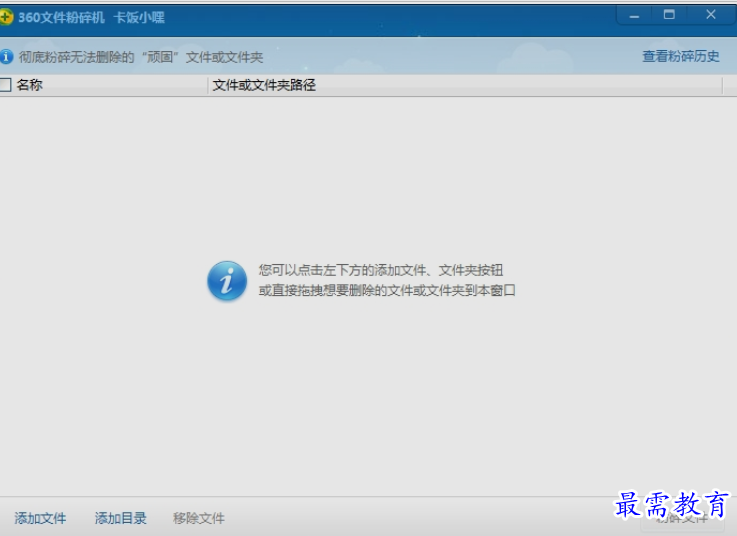This screenshot has height=536, width=737.
Task: Click 移除文件 to remove file
Action: click(199, 518)
